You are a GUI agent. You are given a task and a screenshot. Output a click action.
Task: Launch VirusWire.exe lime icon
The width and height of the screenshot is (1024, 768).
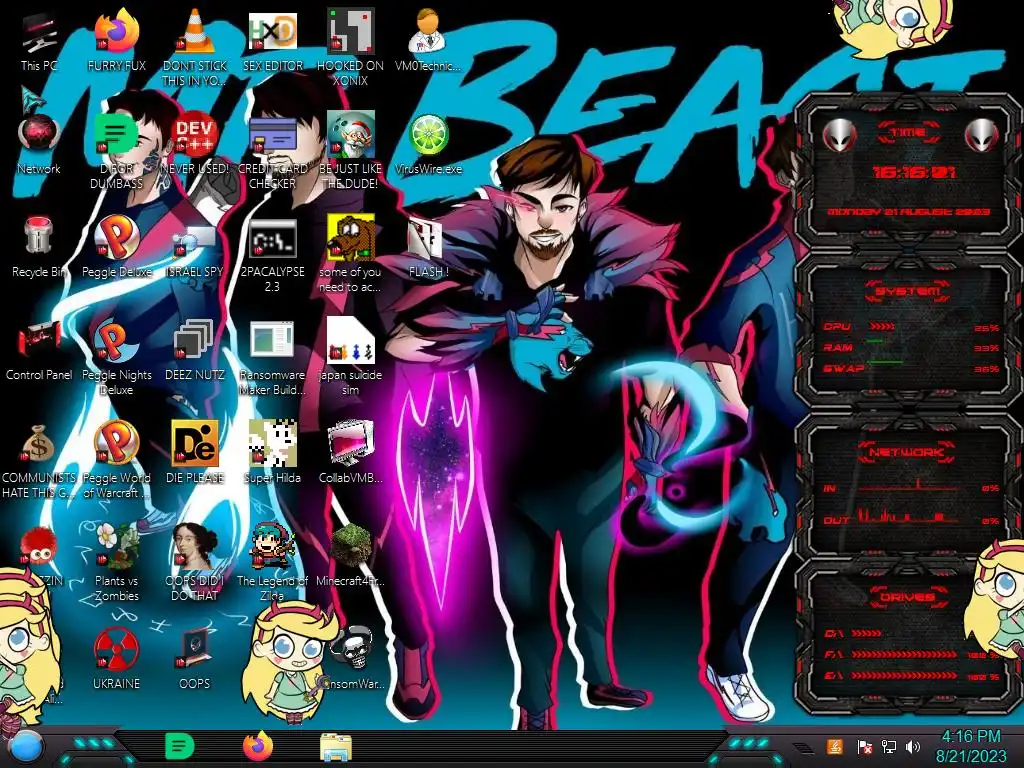(428, 136)
